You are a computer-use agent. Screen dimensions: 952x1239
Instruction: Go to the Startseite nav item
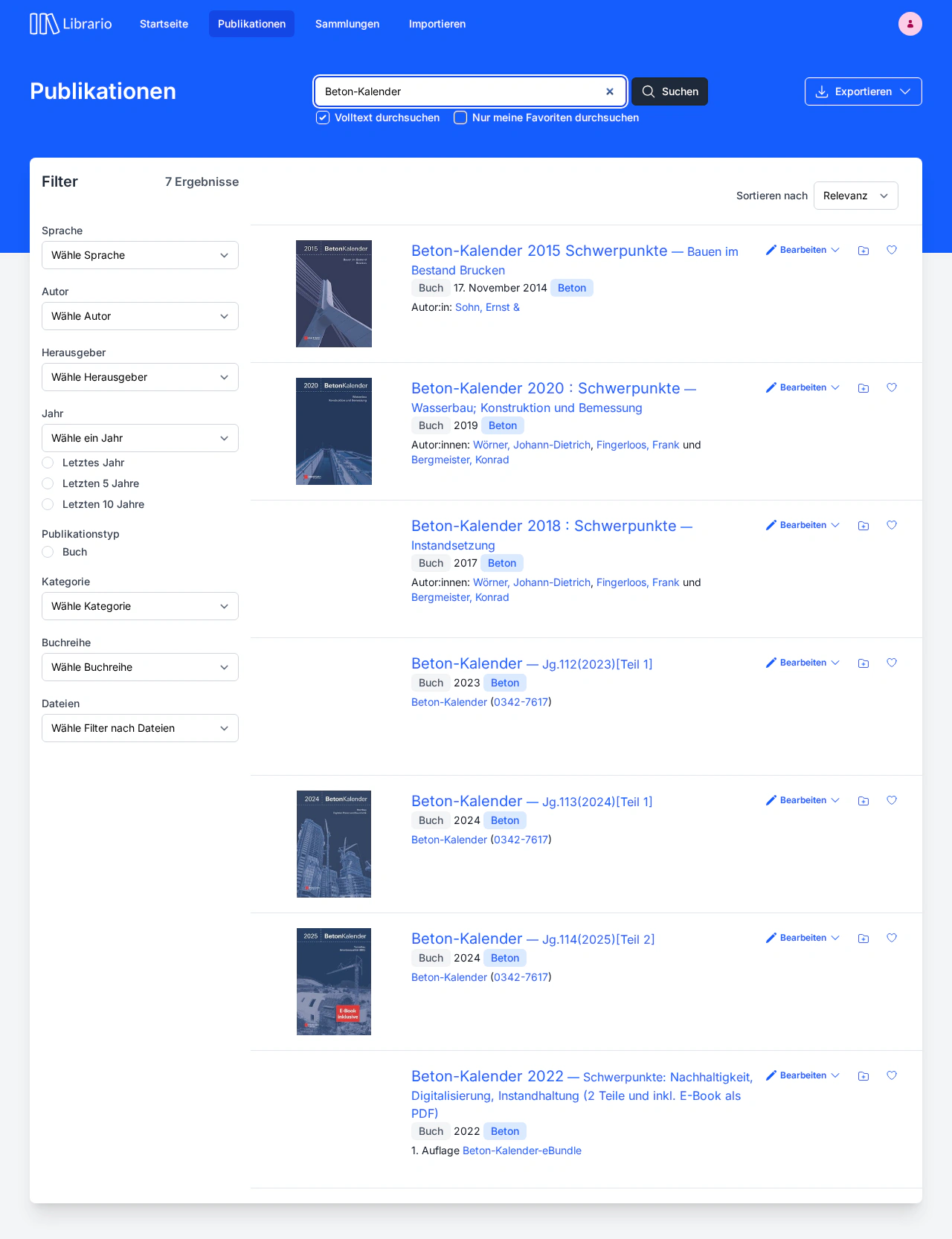164,24
